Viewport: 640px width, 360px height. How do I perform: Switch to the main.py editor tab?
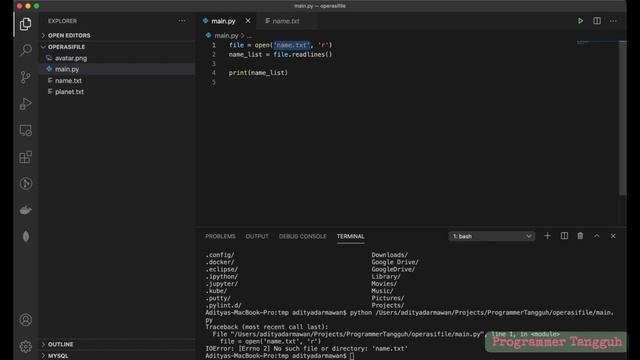[x=223, y=21]
